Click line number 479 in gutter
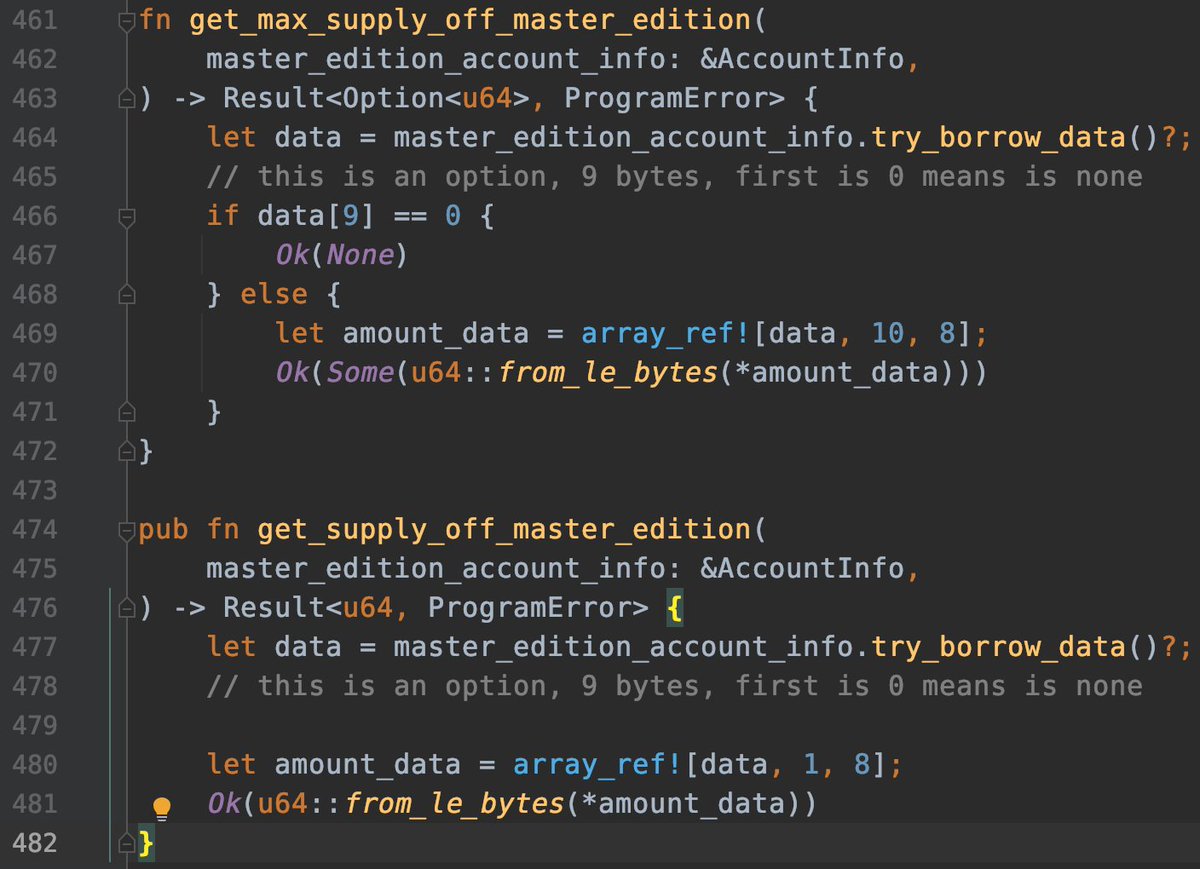Screen dimensions: 1200x869 tap(36, 725)
